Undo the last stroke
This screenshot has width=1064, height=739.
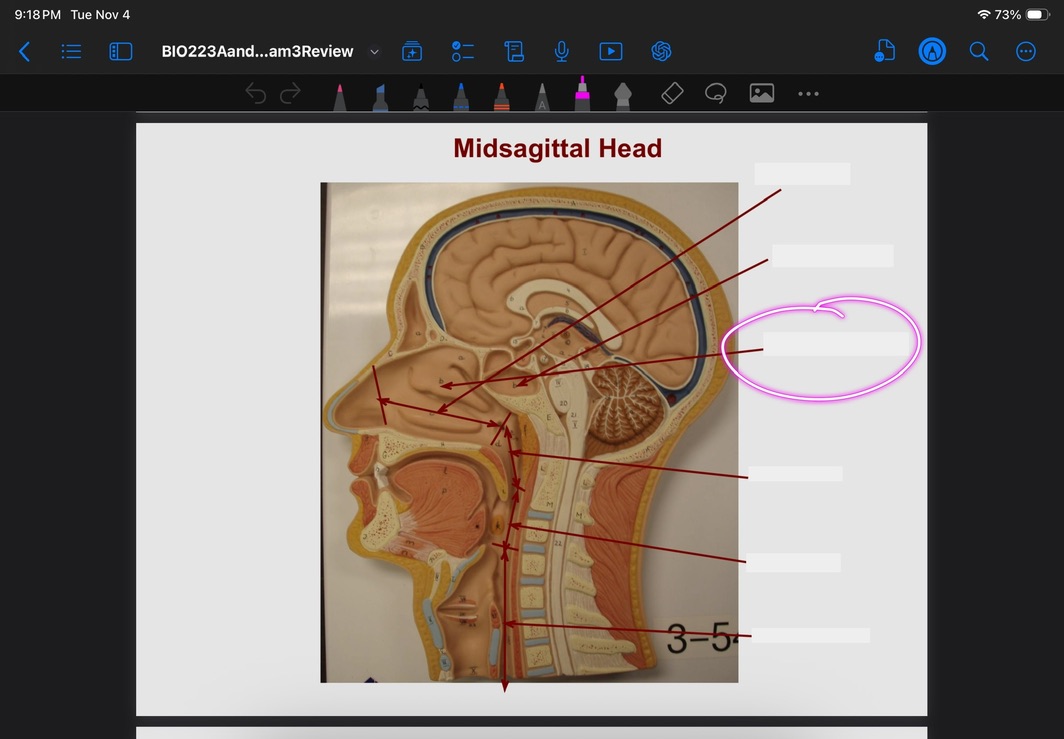tap(256, 94)
